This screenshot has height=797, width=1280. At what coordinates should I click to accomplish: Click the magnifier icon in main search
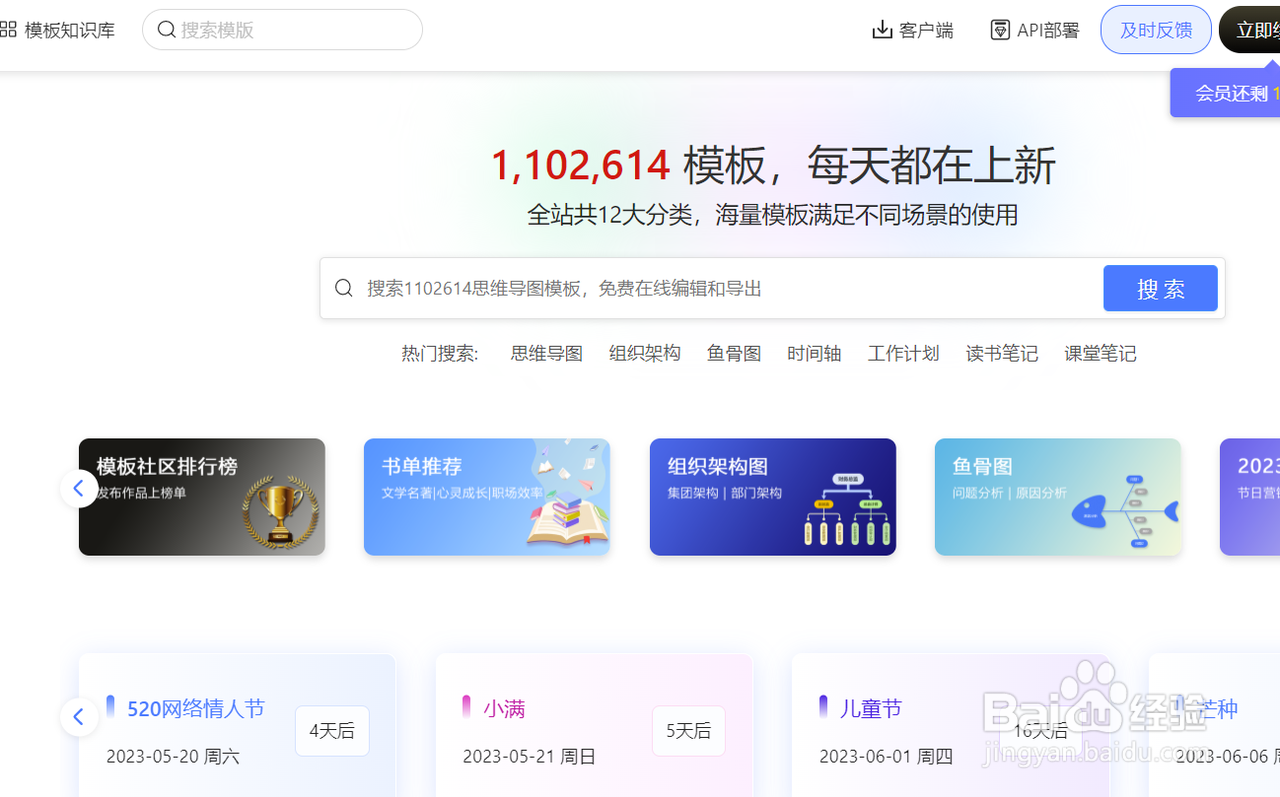point(344,288)
